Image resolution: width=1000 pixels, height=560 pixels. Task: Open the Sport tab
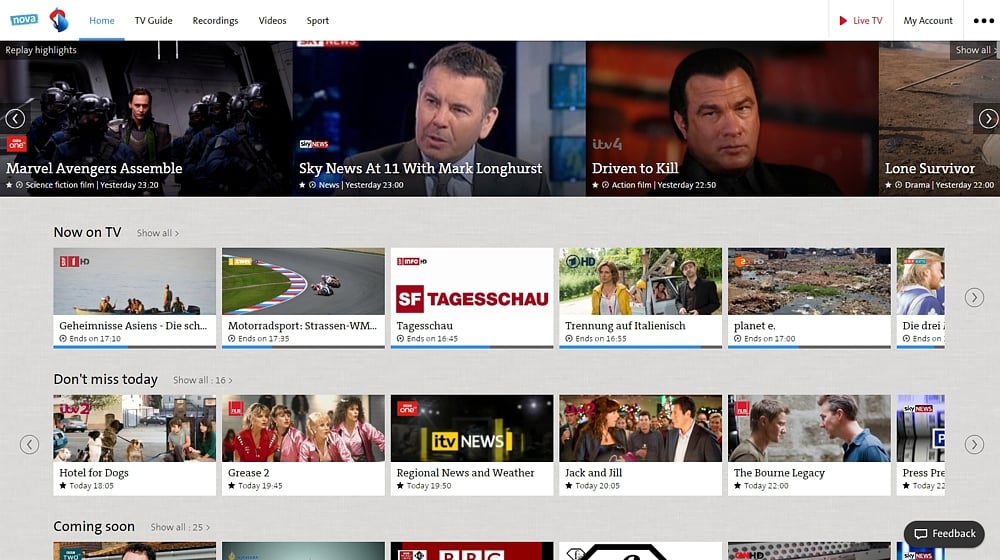[x=318, y=20]
